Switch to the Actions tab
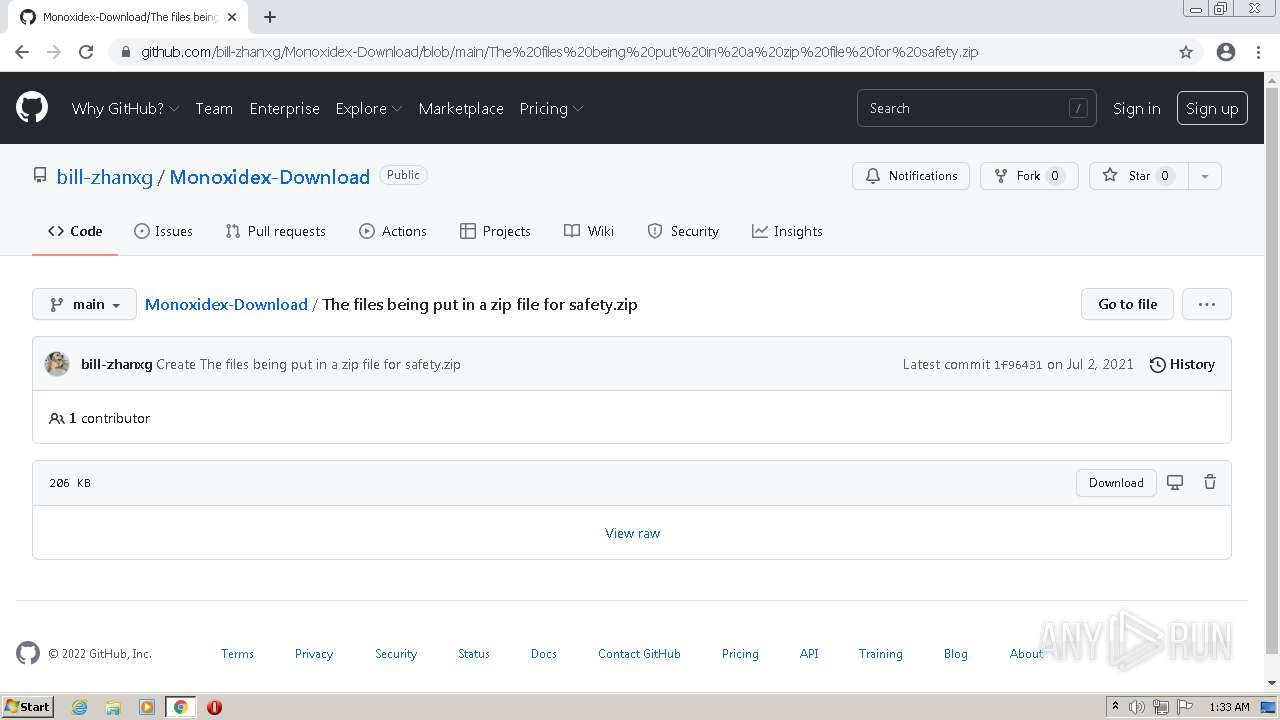Image resolution: width=1280 pixels, height=720 pixels. coord(393,231)
